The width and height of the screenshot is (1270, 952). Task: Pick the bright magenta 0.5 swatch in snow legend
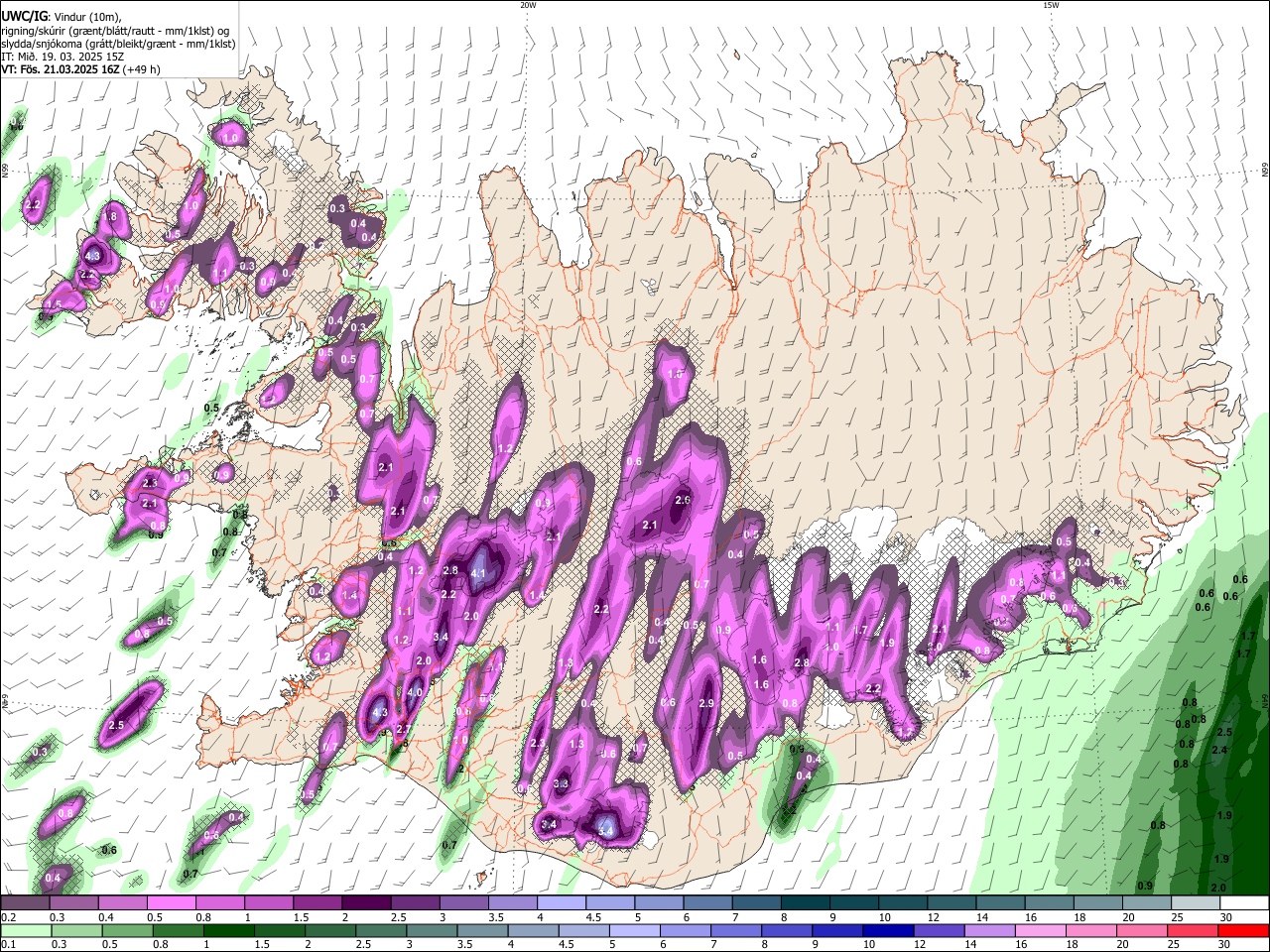coord(171,903)
